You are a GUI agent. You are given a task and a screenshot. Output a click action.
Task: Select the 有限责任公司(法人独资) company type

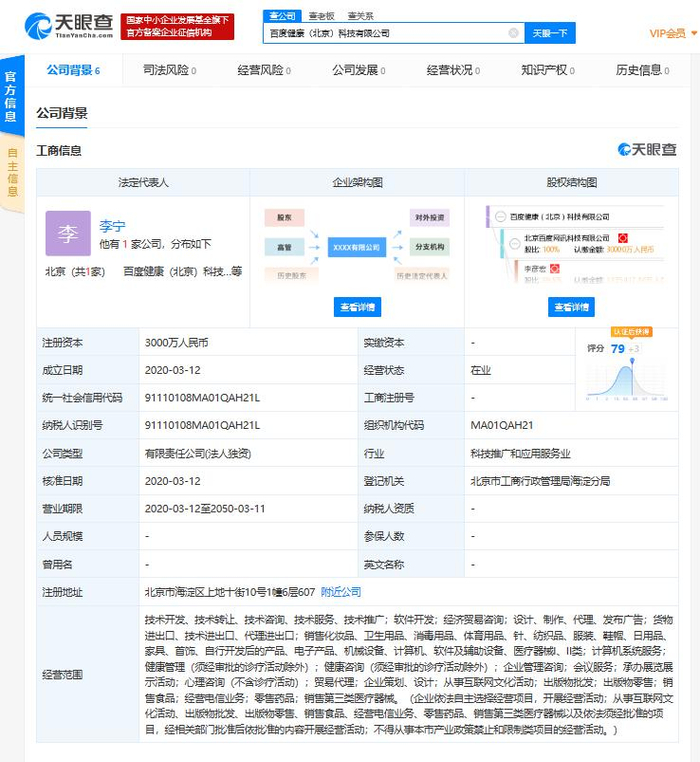(198, 453)
